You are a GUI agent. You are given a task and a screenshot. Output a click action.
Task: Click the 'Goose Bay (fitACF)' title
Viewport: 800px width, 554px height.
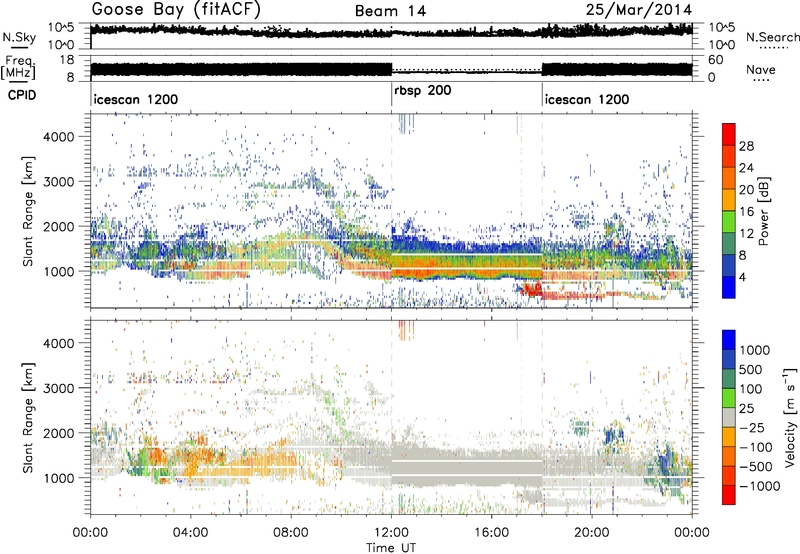(x=176, y=10)
